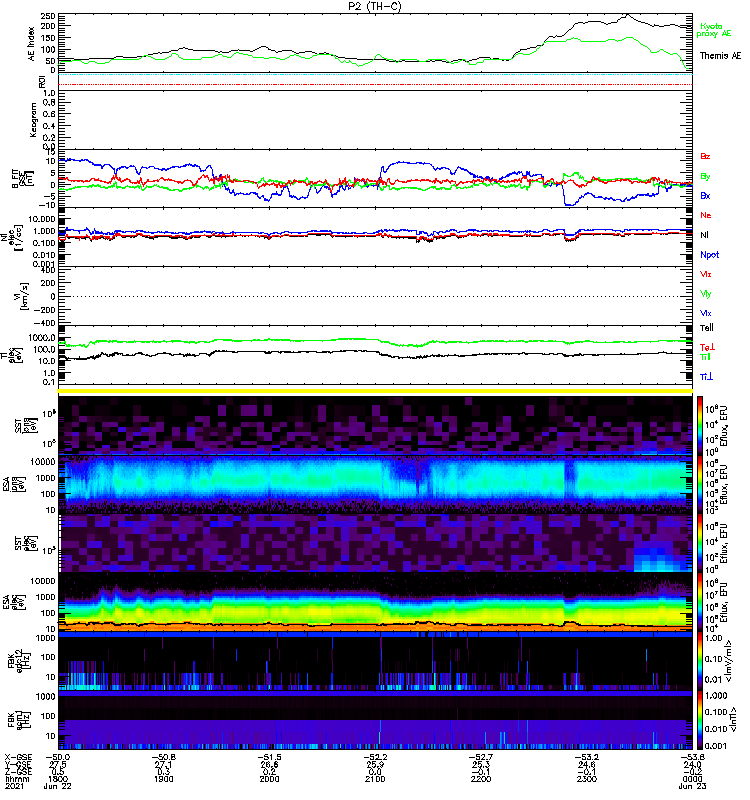Click the ESA elec Eflux color bar
Viewport: 750px width, 800px height.
[x=700, y=602]
